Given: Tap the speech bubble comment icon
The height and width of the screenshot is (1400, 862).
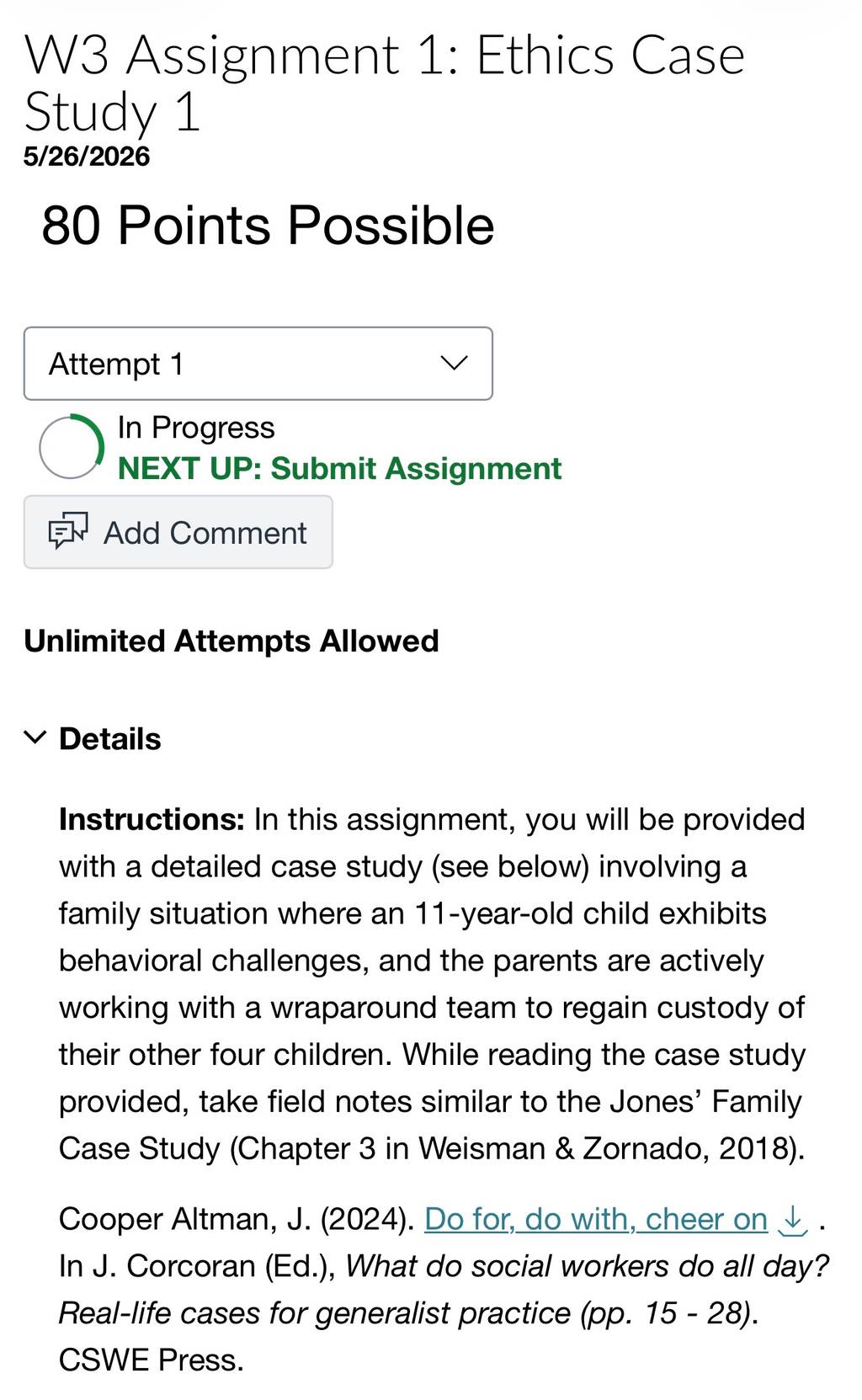Looking at the screenshot, I should pyautogui.click(x=68, y=531).
